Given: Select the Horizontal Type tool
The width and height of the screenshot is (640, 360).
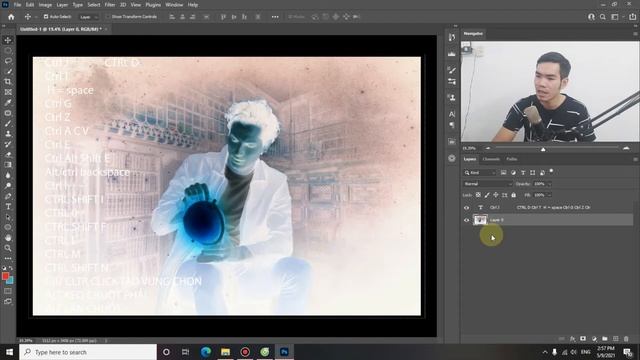Looking at the screenshot, I should click(8, 207).
